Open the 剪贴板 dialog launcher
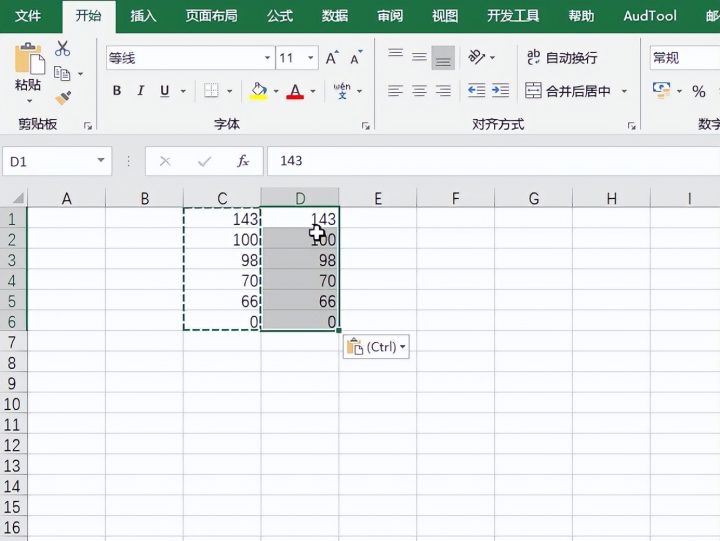The width and height of the screenshot is (720, 541). point(88,125)
